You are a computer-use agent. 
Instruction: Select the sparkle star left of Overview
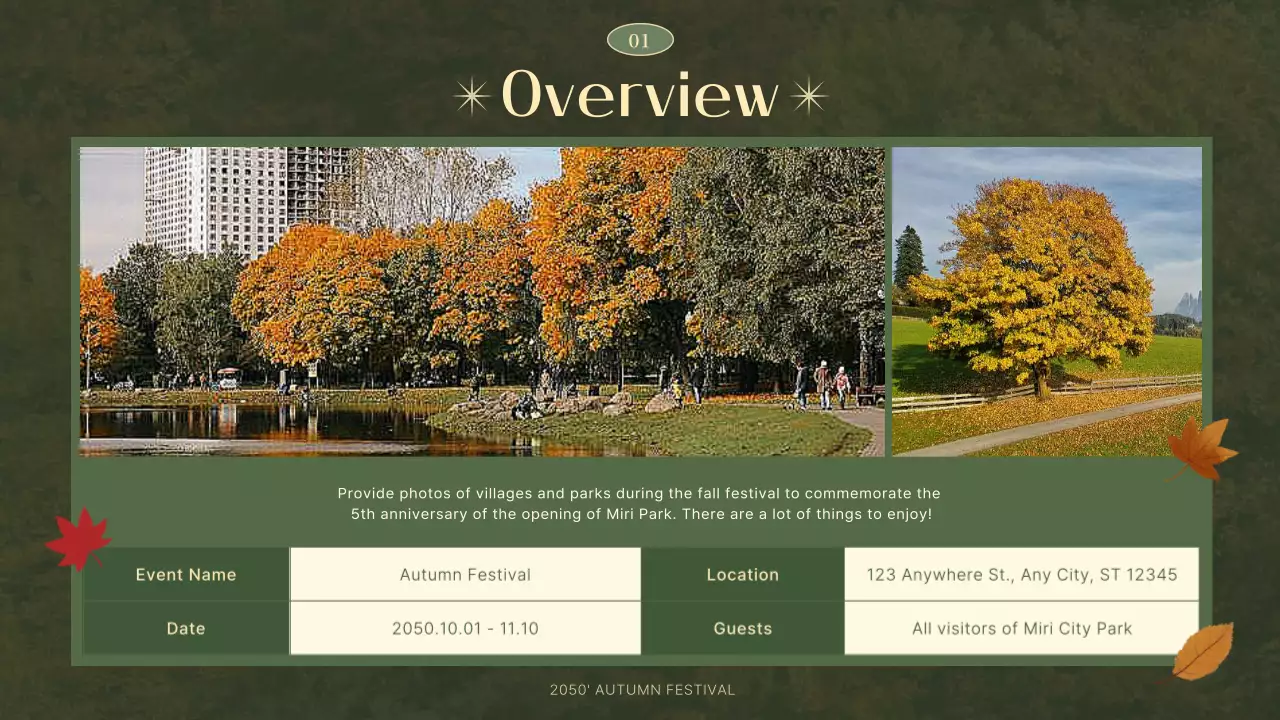pos(470,95)
